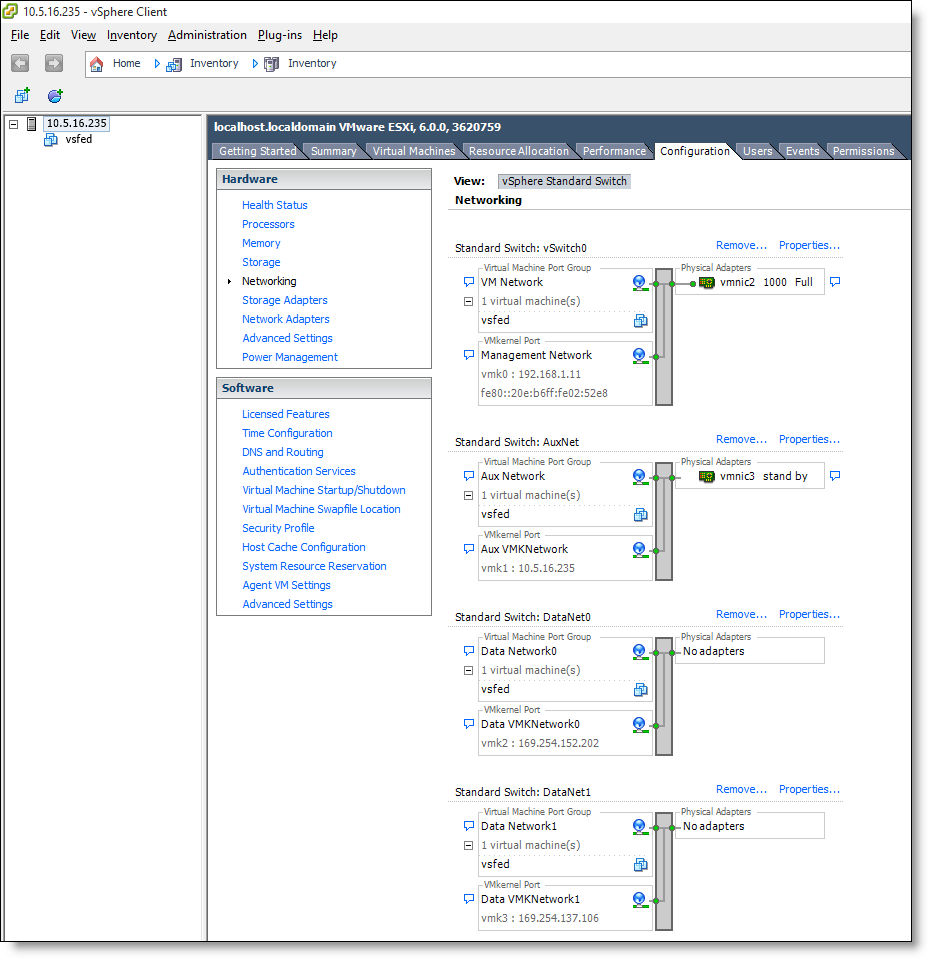Screen dimensions: 928x958
Task: Open the Administration menu
Action: pos(207,35)
